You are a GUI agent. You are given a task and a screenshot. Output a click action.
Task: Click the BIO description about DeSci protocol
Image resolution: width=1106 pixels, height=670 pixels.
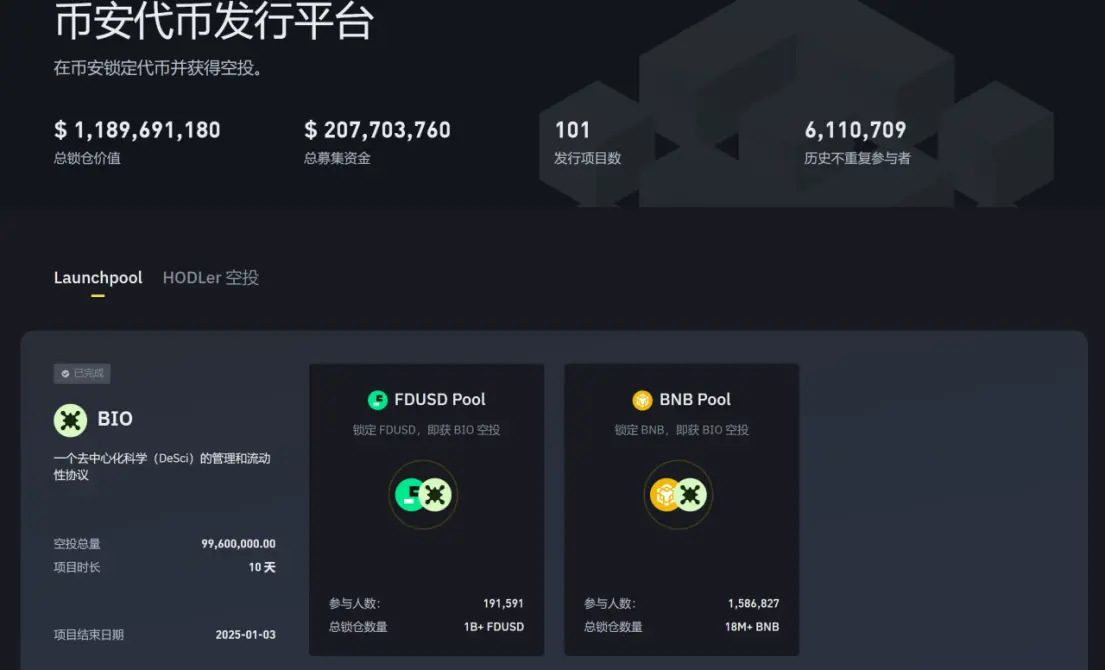(x=162, y=466)
